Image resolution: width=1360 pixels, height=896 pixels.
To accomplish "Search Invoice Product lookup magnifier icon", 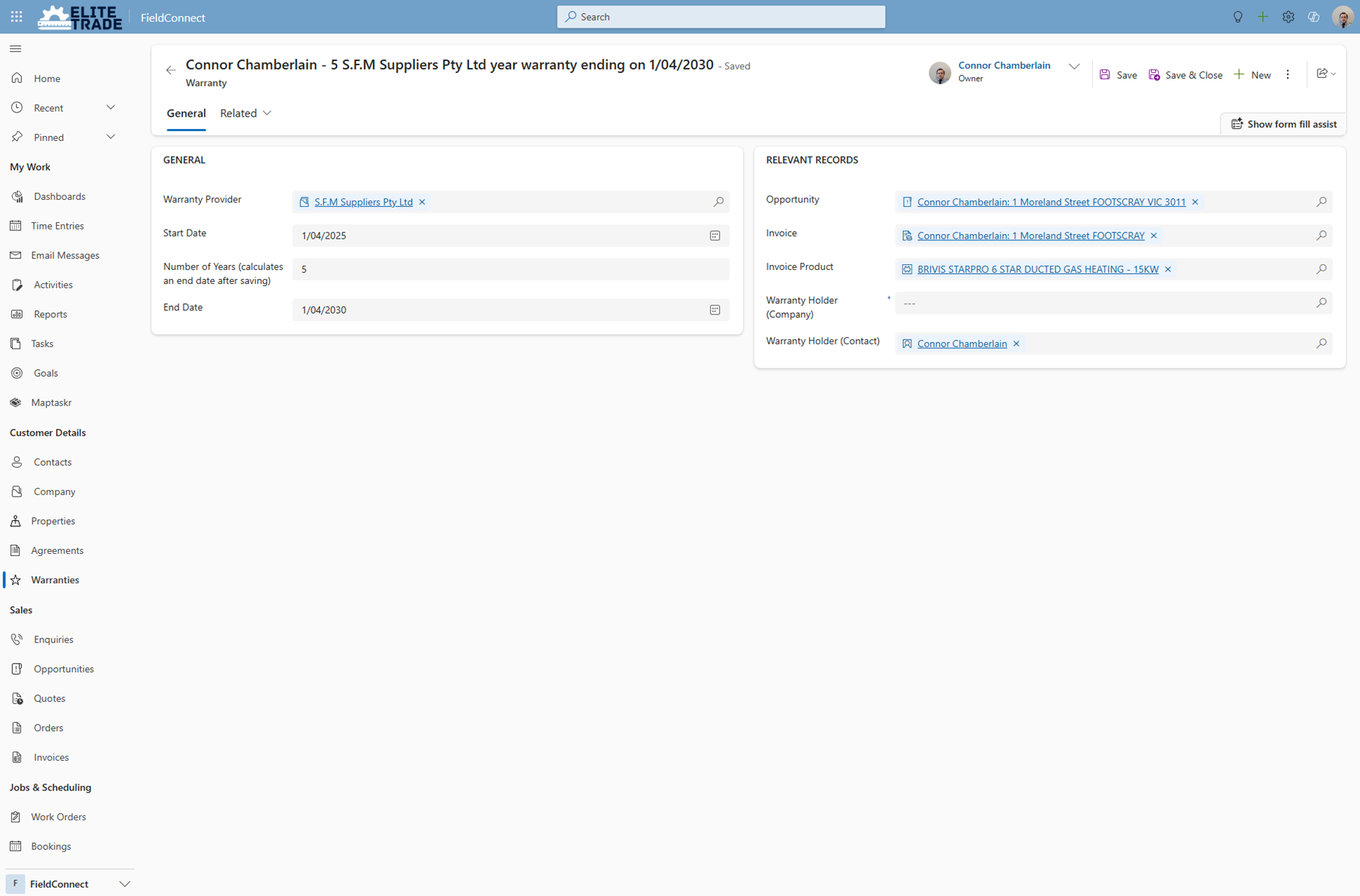I will point(1321,269).
